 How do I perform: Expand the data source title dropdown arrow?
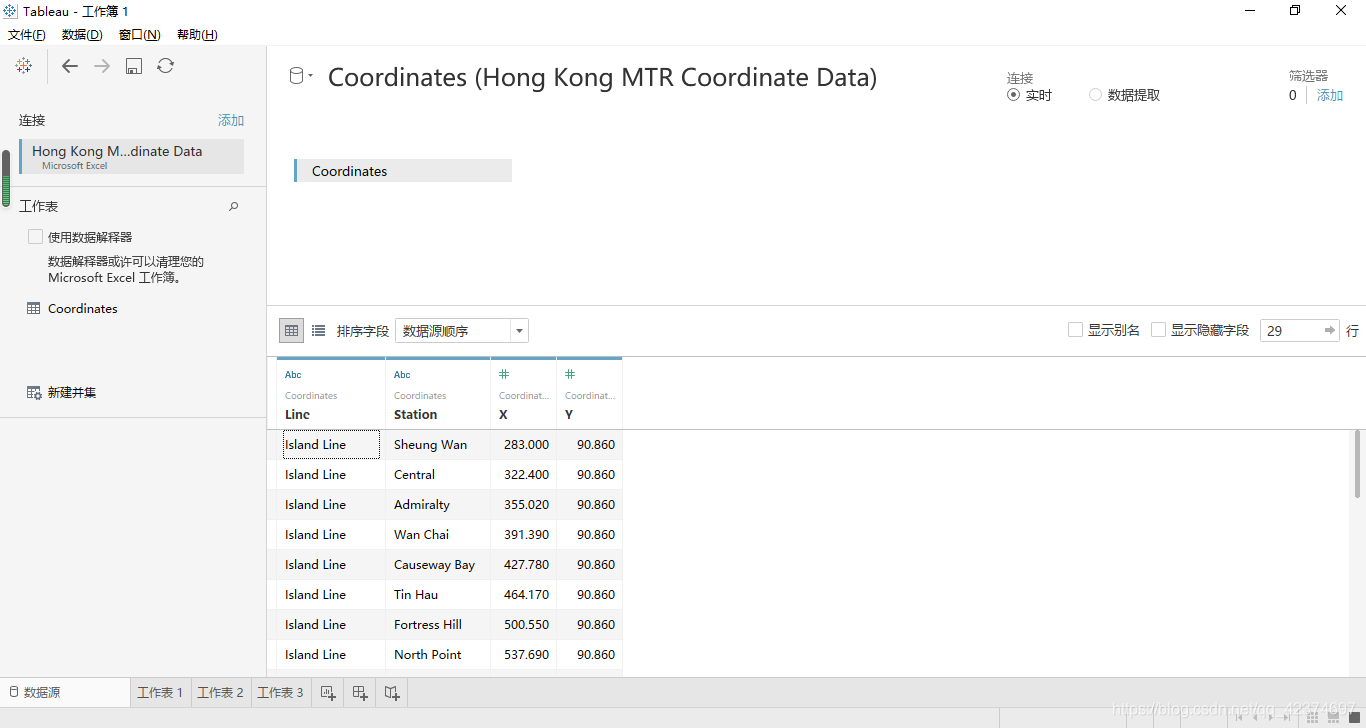(311, 76)
